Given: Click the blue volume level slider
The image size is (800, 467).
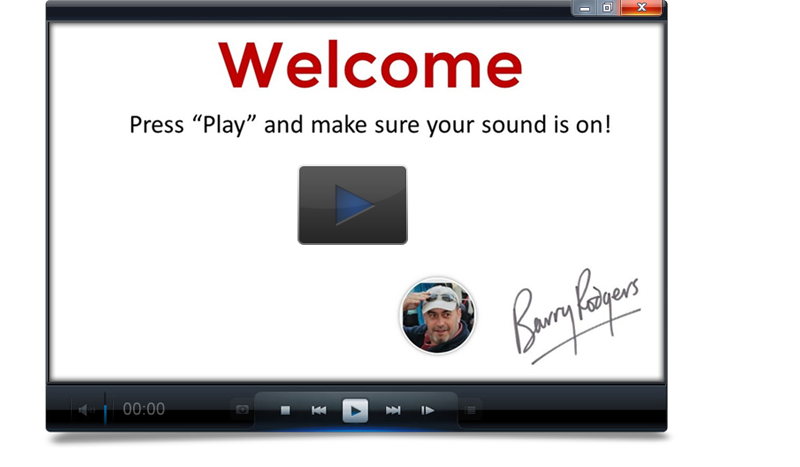Looking at the screenshot, I should [105, 410].
